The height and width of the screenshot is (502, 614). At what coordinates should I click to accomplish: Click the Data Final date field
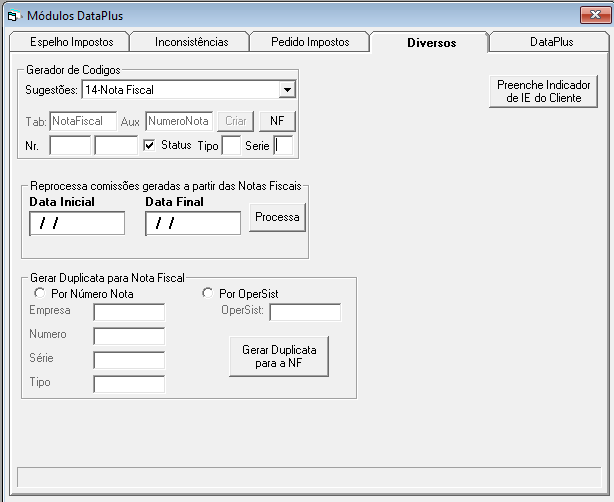193,223
